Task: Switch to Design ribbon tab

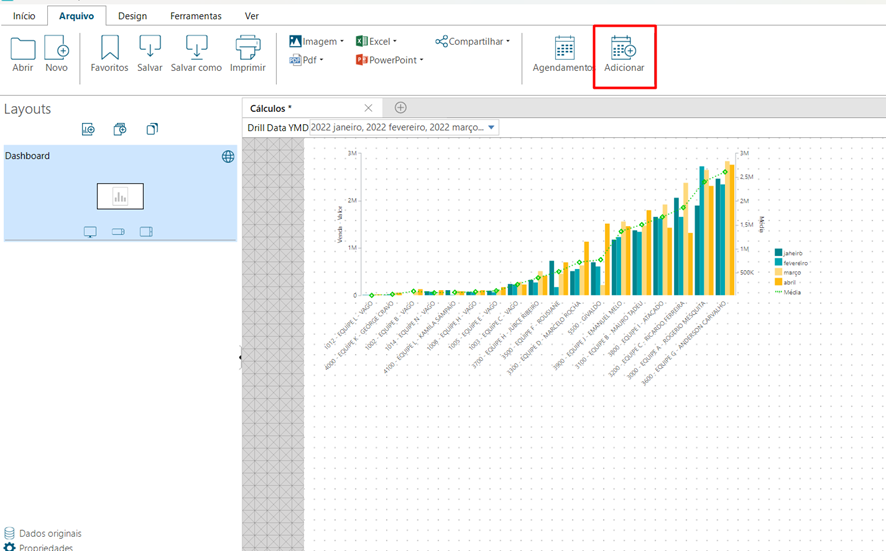Action: [132, 16]
